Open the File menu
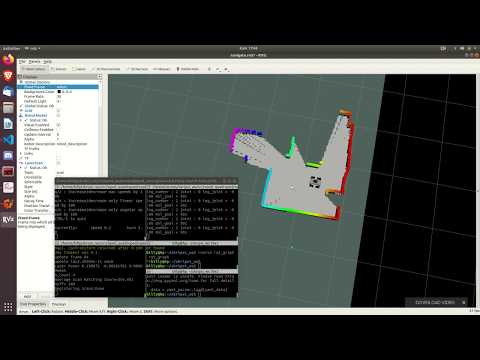 22,62
